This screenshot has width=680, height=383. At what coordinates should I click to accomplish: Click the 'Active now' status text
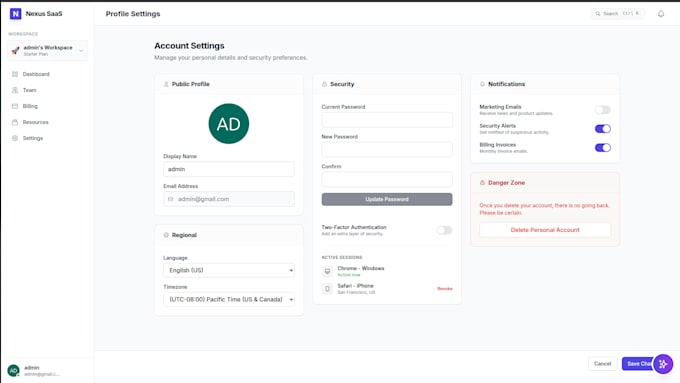pyautogui.click(x=349, y=275)
